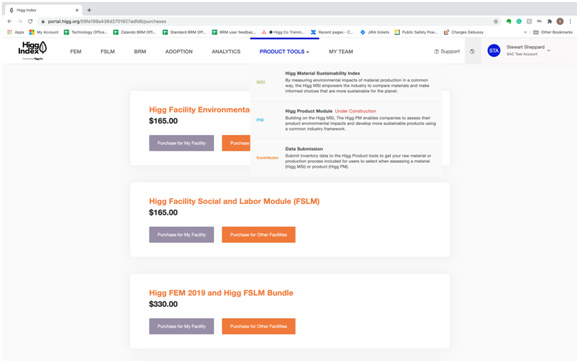Go back with the browser back arrow
This screenshot has width=579, height=363.
[x=10, y=21]
